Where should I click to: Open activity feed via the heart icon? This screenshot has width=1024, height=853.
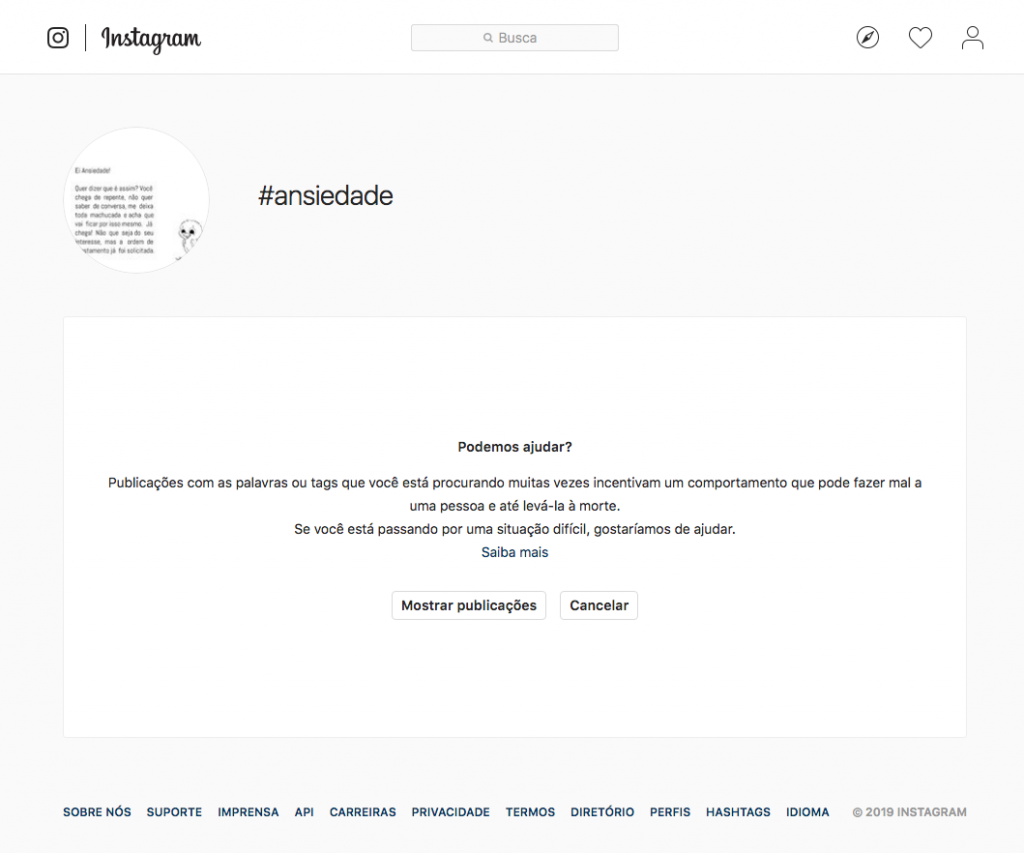[920, 37]
